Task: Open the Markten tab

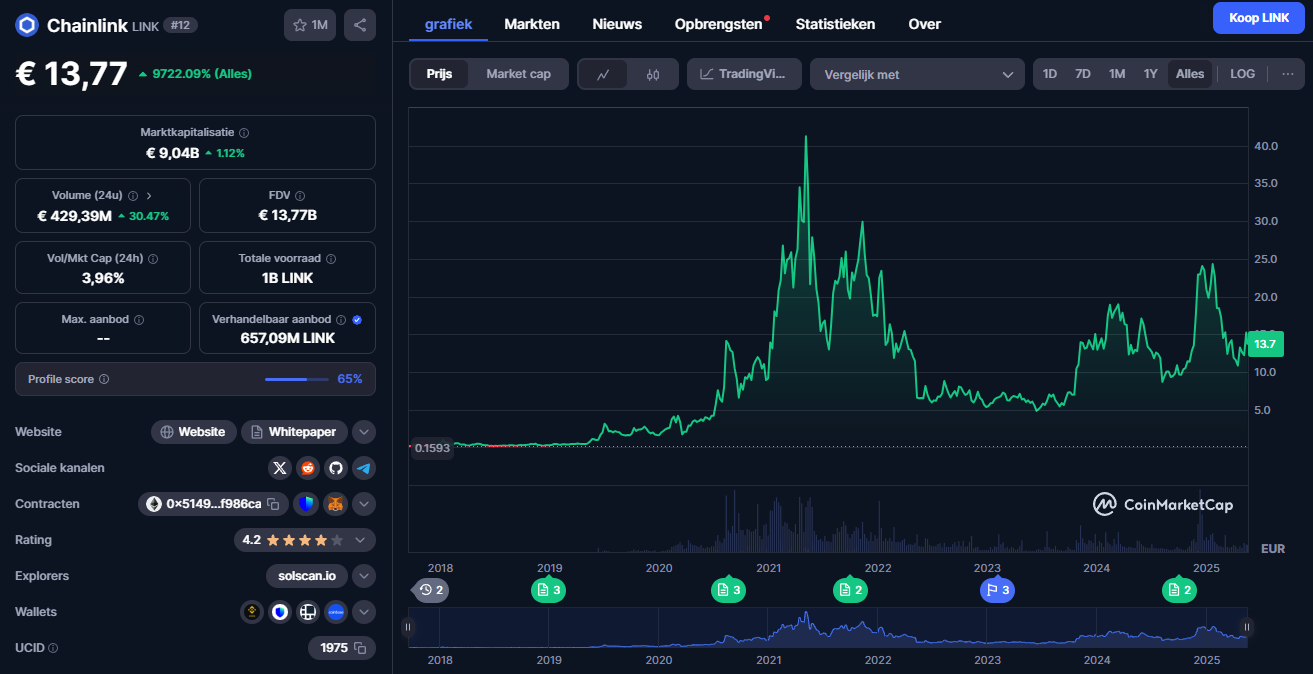Action: coord(532,24)
